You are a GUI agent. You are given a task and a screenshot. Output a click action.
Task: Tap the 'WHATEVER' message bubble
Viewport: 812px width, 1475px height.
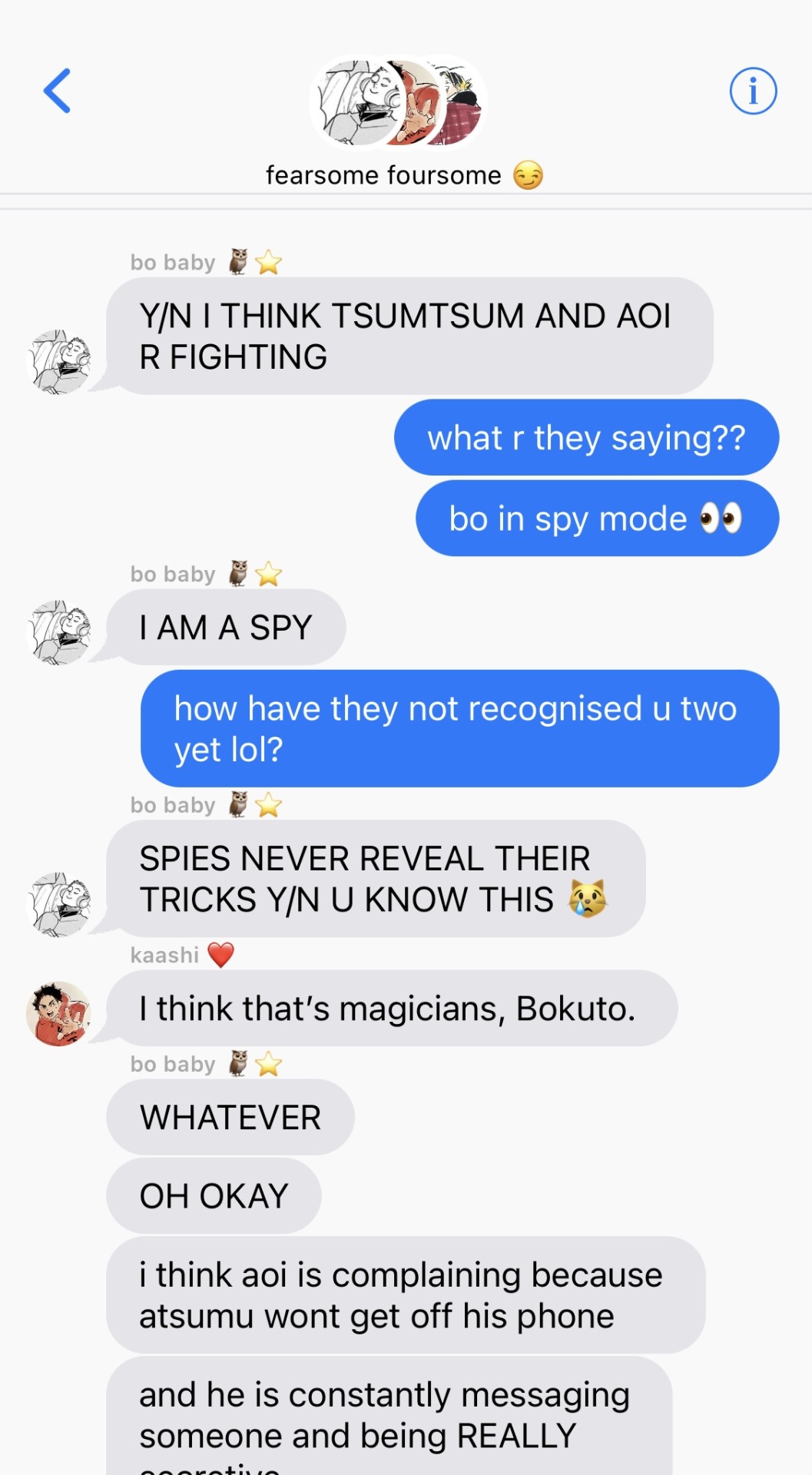click(230, 1117)
